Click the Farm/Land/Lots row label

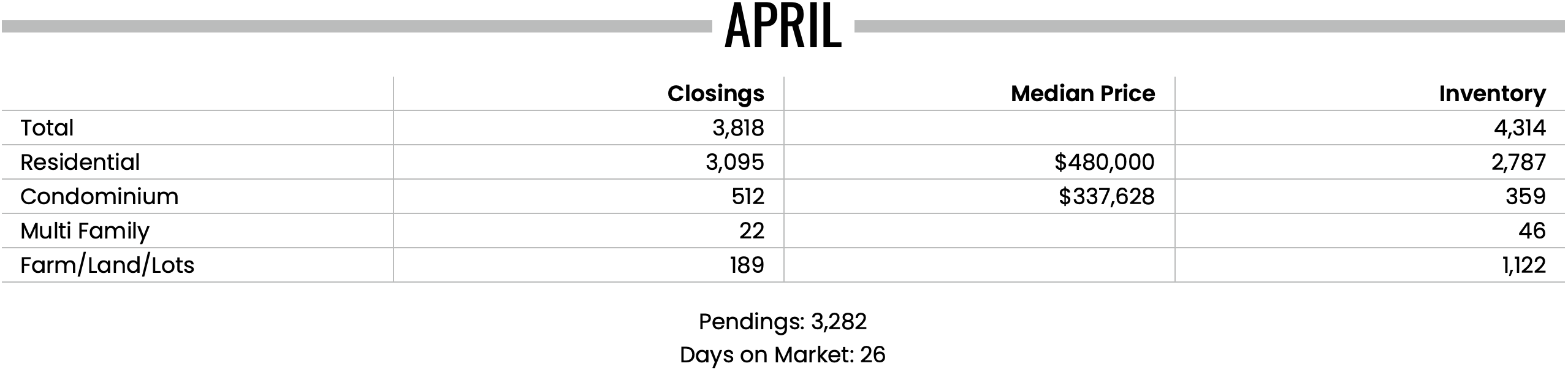coord(107,265)
